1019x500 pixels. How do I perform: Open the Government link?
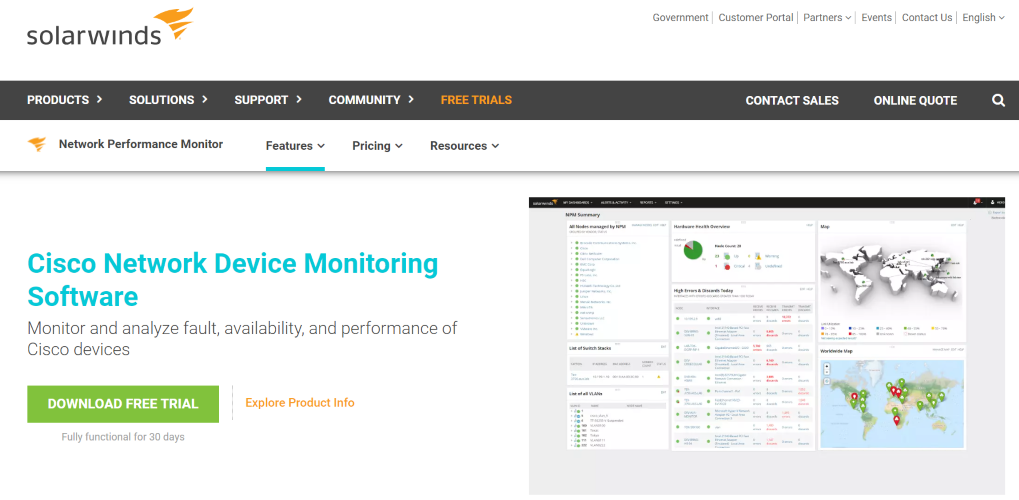(x=680, y=18)
